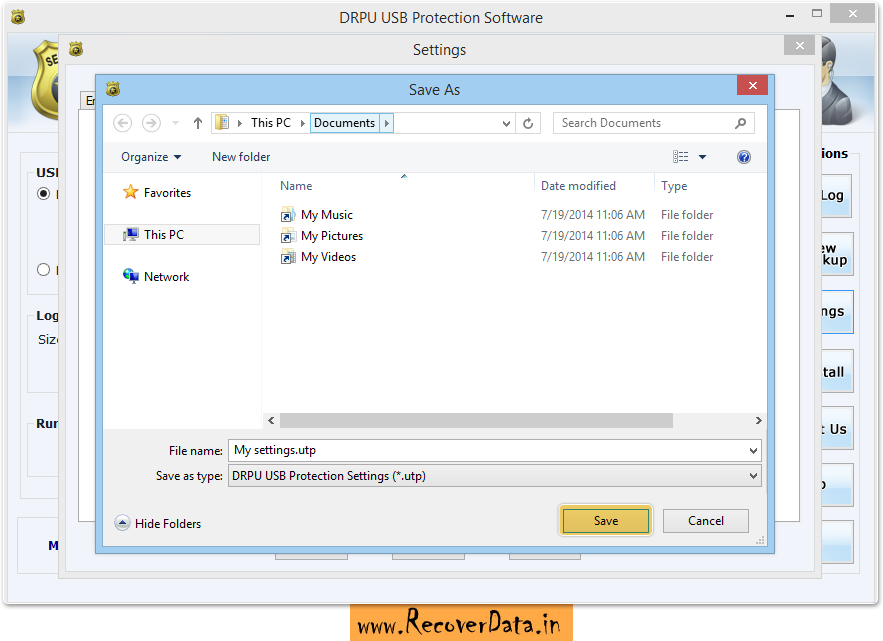Sort by Name column header
Screen dimensions: 883x641
point(296,186)
